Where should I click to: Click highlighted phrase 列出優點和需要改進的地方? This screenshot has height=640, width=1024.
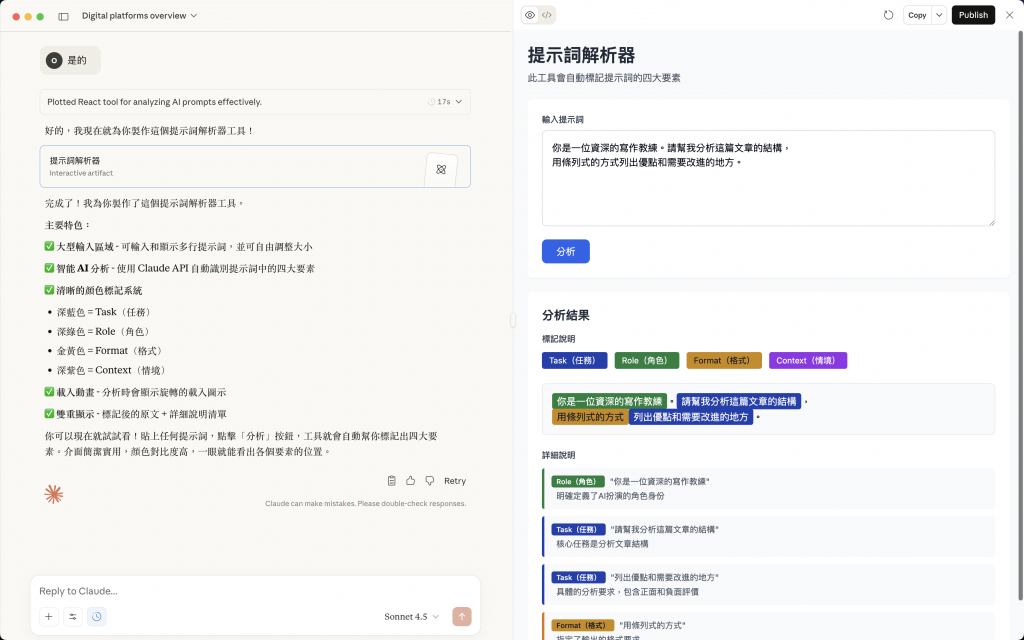691,417
